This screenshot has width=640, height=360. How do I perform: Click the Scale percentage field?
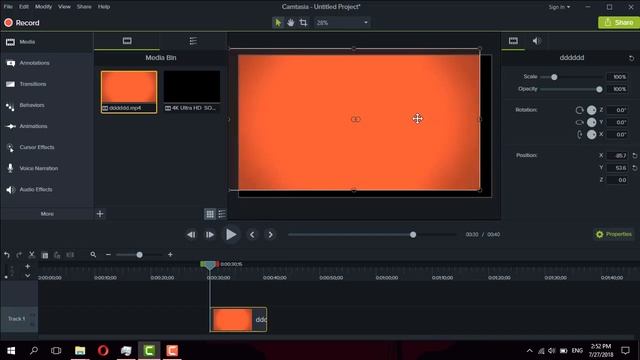point(617,77)
